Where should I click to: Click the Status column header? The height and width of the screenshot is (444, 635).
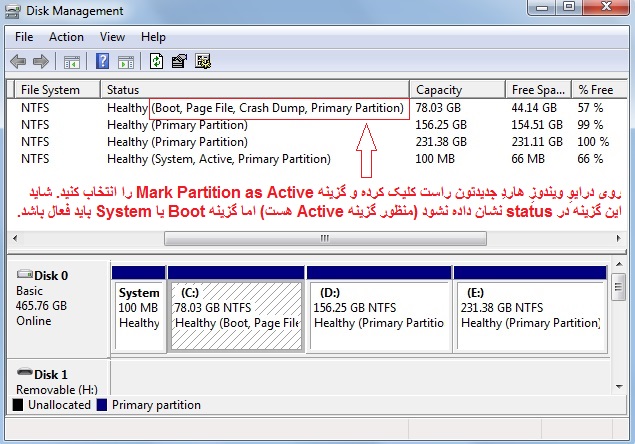[x=255, y=89]
